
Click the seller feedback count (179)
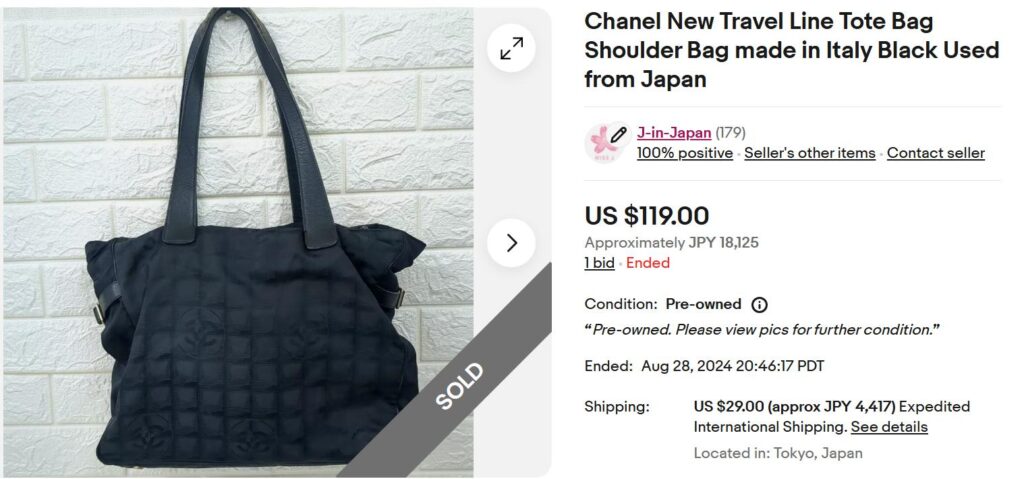pos(730,133)
